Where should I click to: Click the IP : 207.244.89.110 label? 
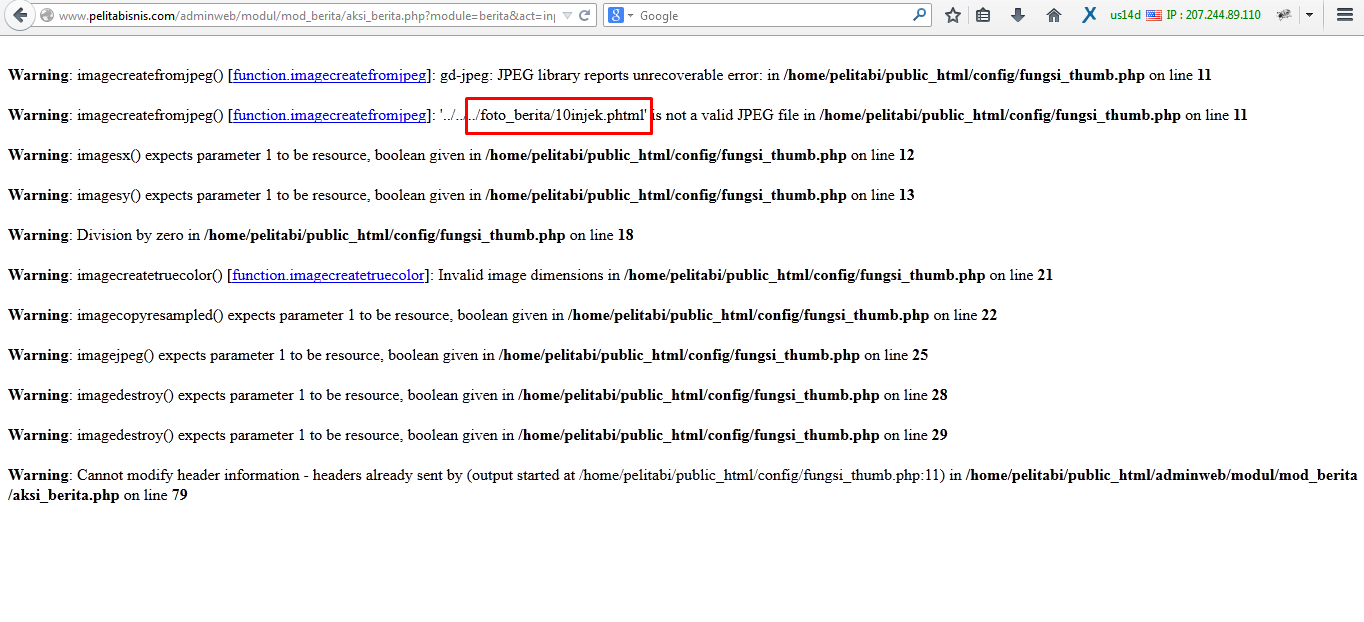tap(1213, 15)
